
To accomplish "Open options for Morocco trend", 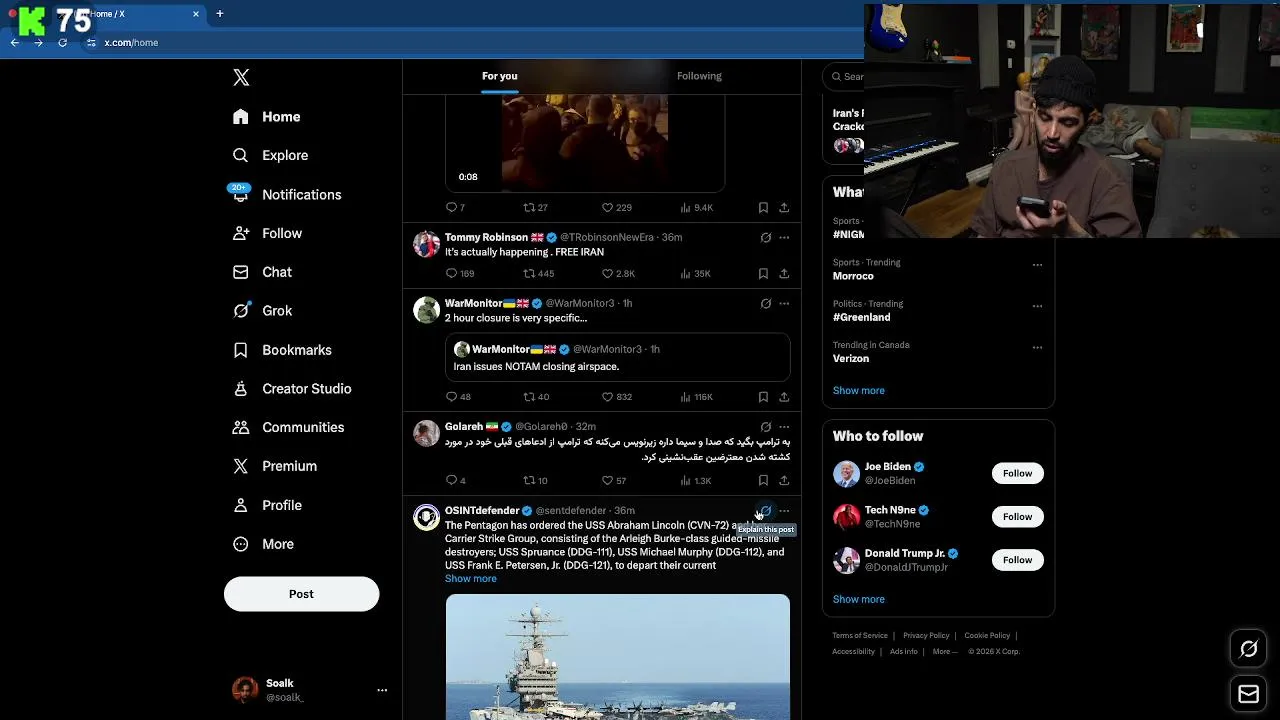I will 1037,265.
